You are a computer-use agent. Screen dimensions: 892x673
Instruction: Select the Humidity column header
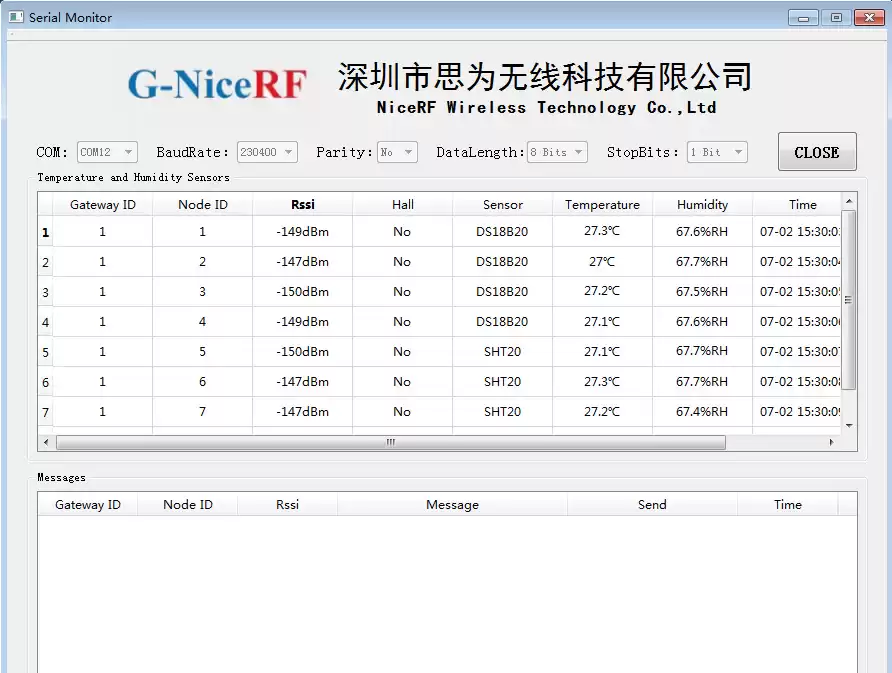point(702,204)
